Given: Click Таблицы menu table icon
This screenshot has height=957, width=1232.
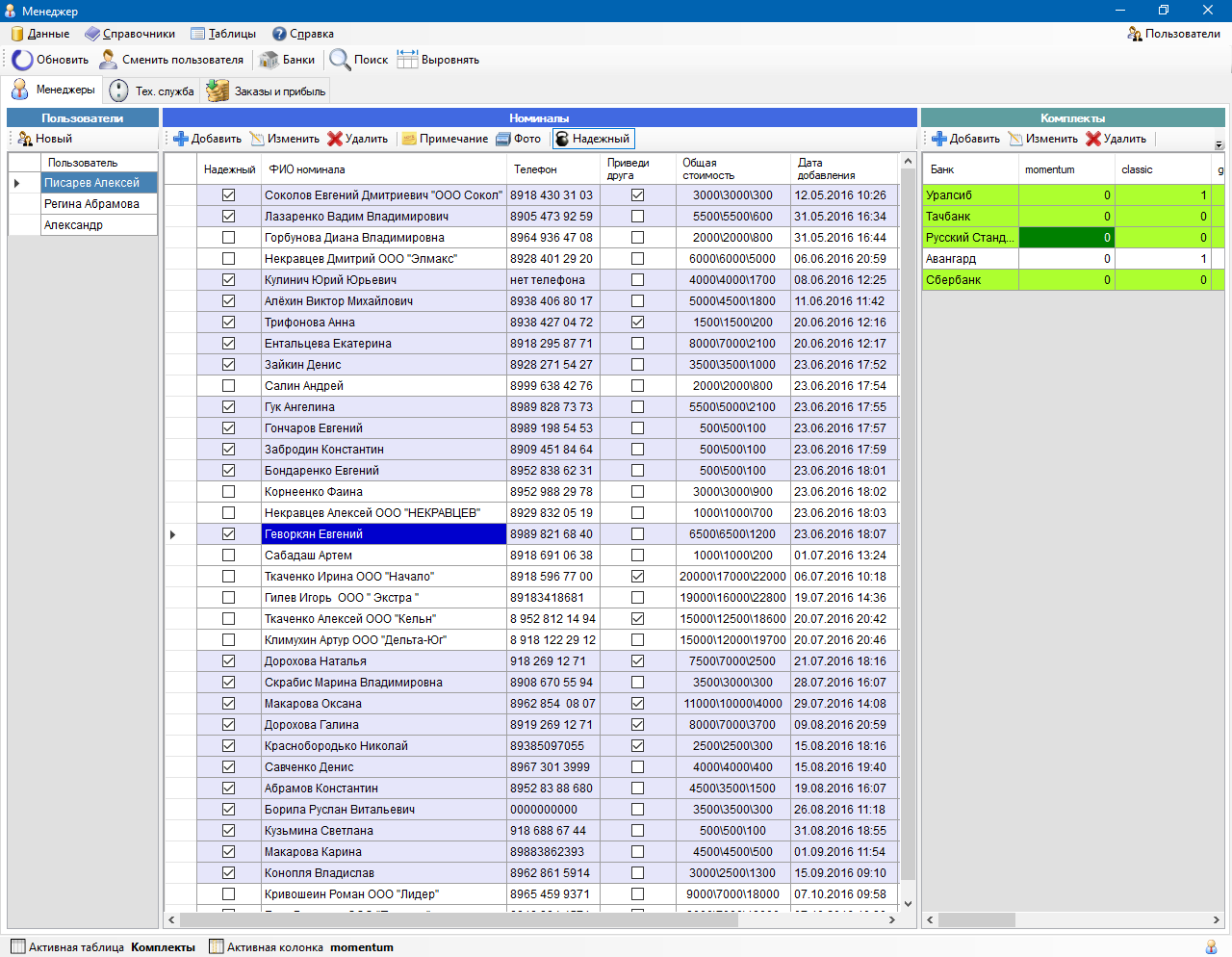Looking at the screenshot, I should point(198,34).
